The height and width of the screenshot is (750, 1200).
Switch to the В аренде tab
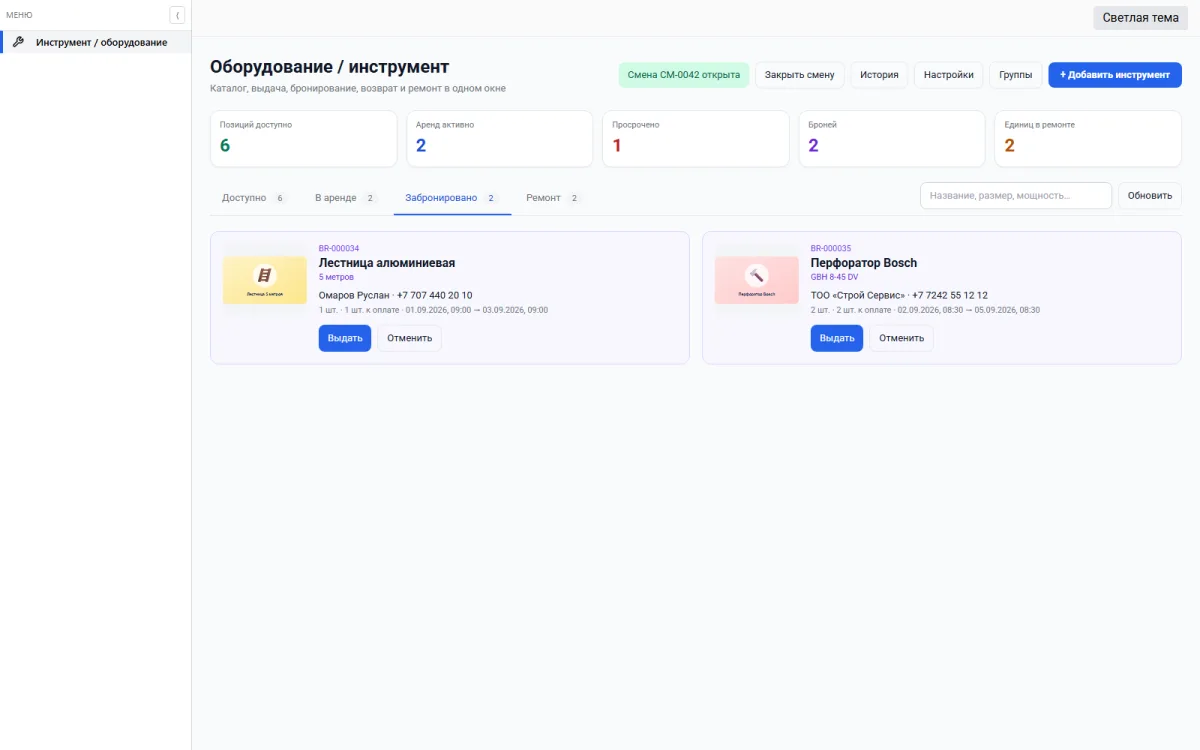[345, 198]
